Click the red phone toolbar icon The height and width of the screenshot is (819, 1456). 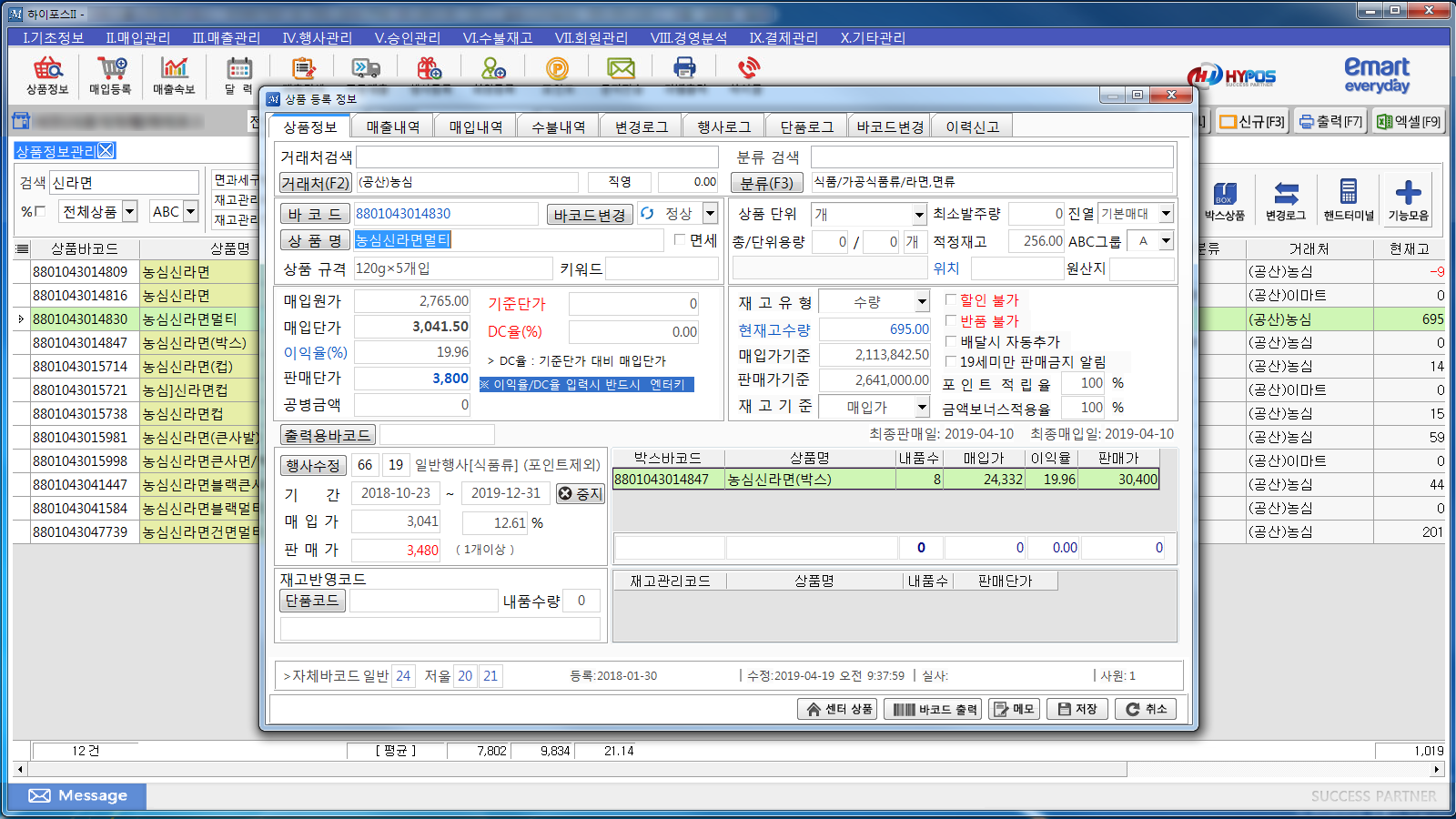[748, 68]
